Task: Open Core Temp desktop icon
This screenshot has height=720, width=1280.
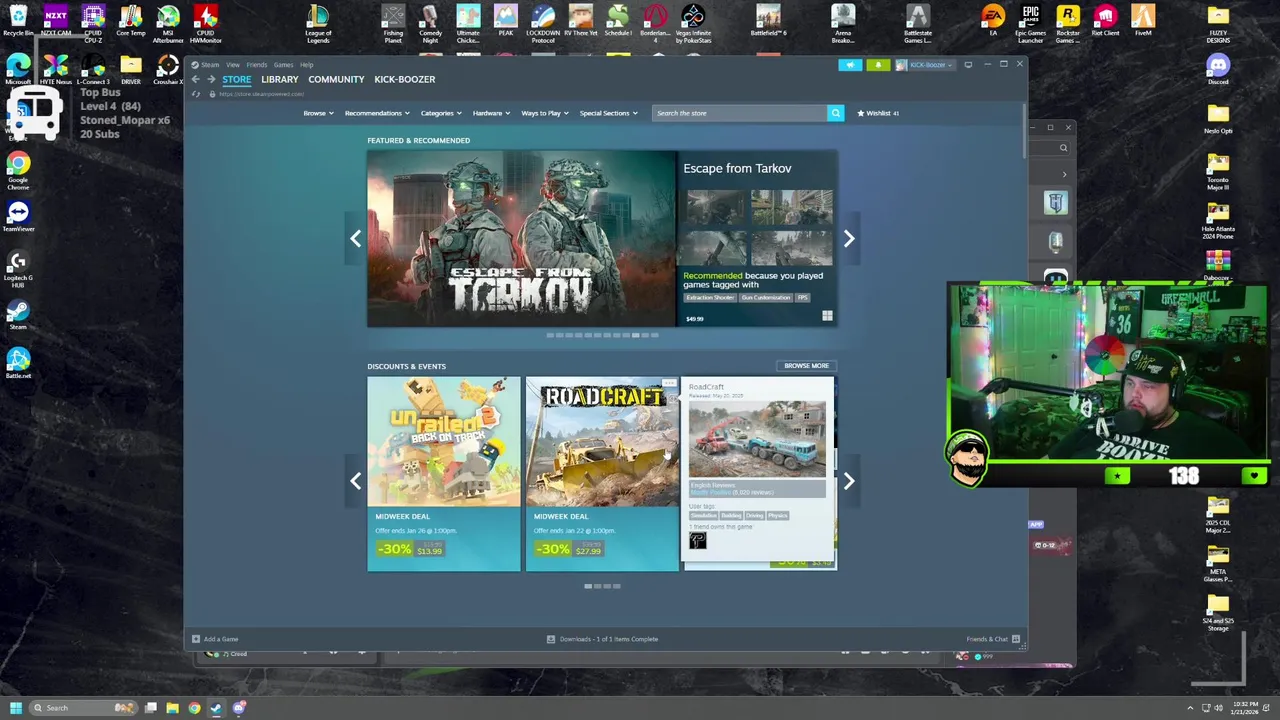Action: pos(131,22)
